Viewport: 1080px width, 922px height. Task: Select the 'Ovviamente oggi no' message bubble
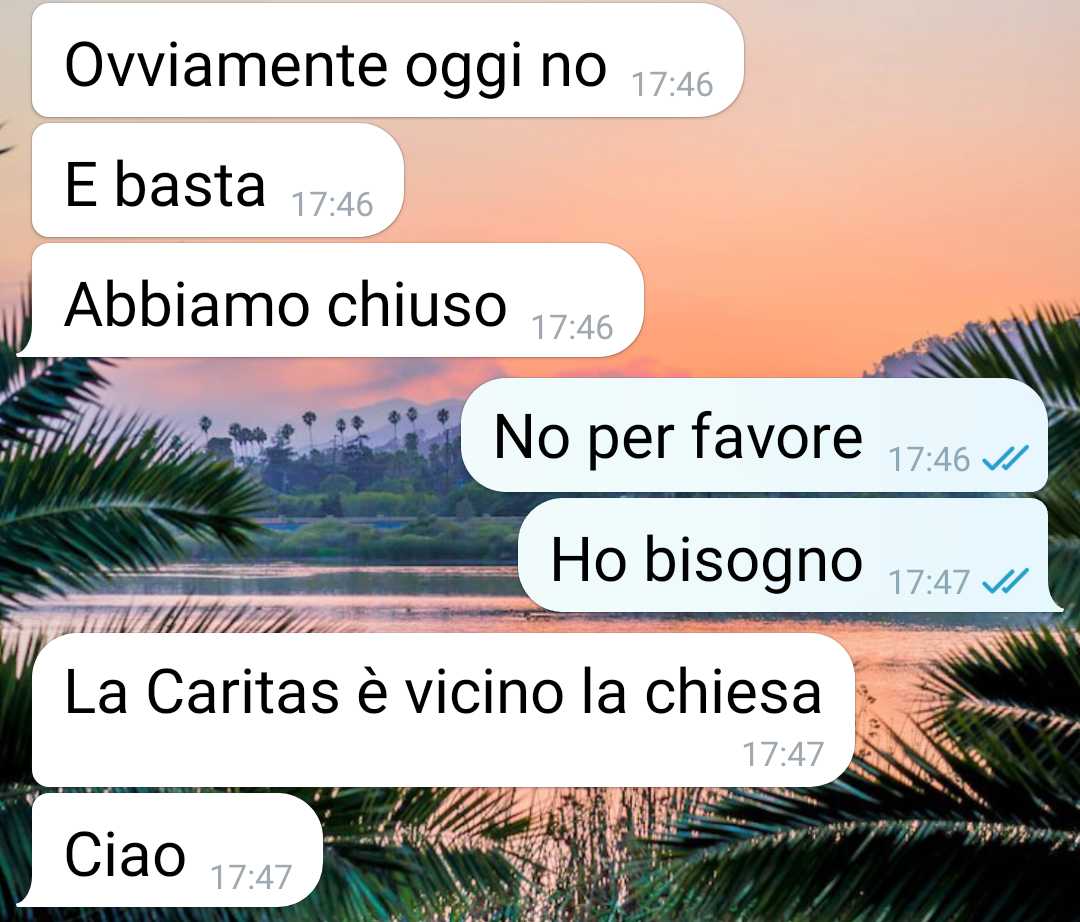[388, 61]
